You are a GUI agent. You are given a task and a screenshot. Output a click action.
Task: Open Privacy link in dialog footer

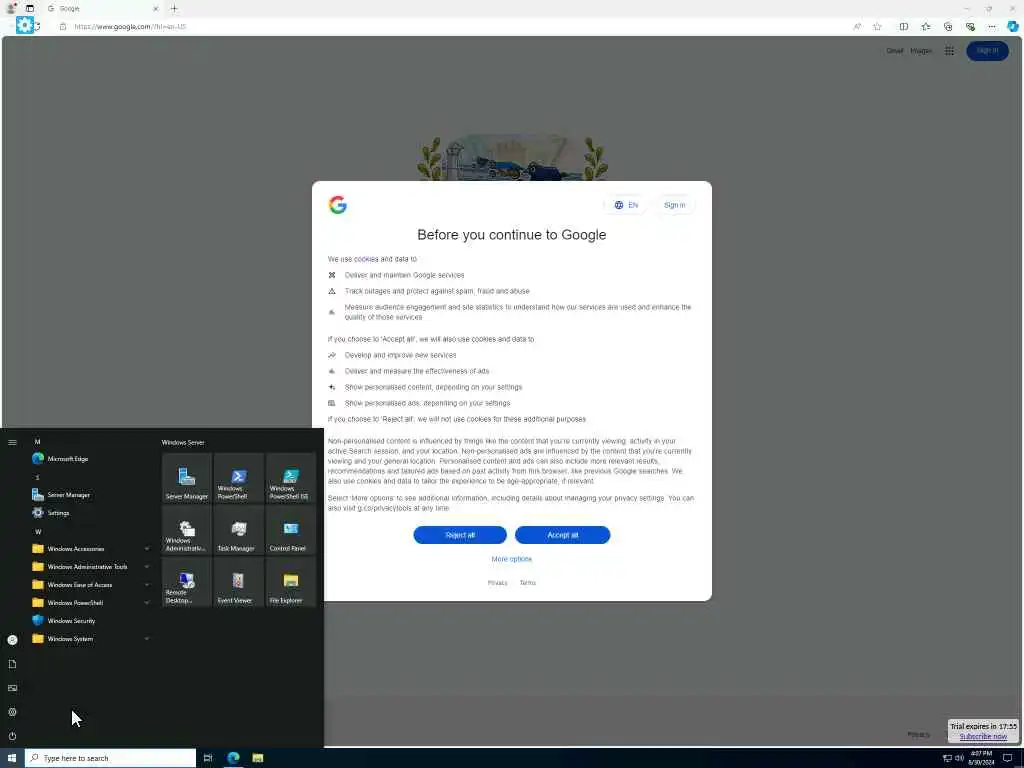497,583
